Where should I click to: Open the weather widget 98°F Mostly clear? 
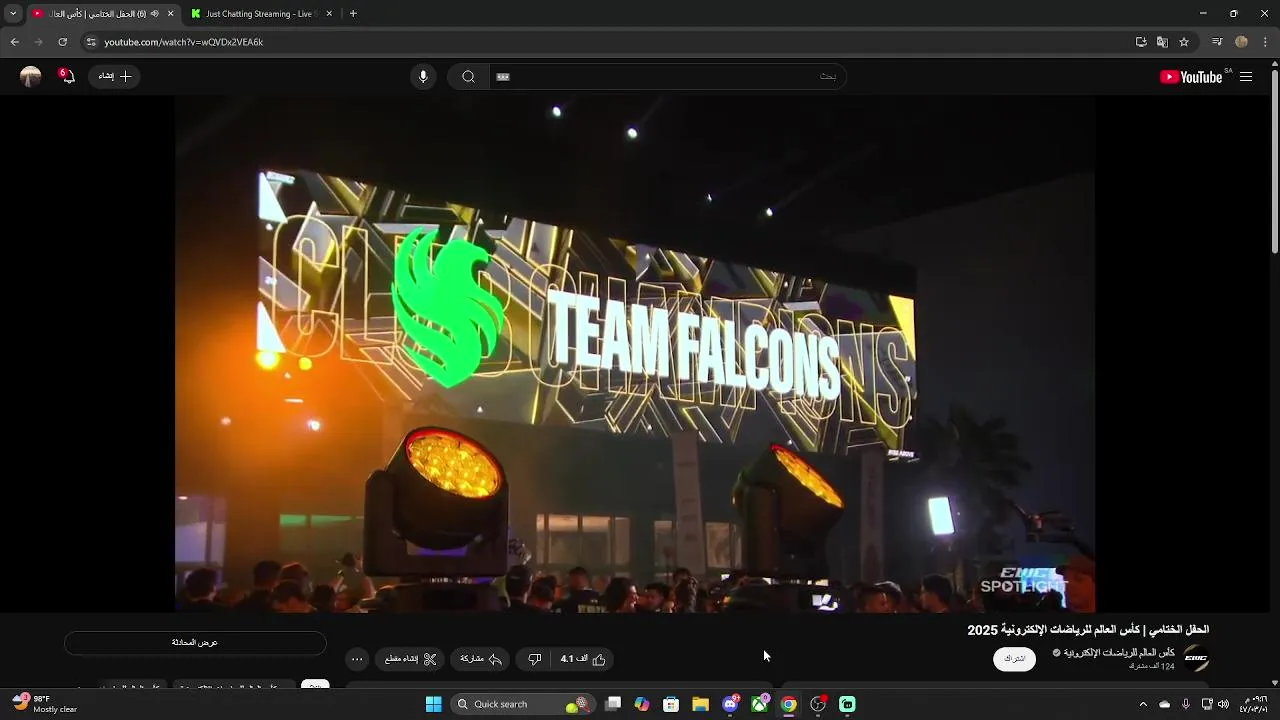[x=45, y=704]
